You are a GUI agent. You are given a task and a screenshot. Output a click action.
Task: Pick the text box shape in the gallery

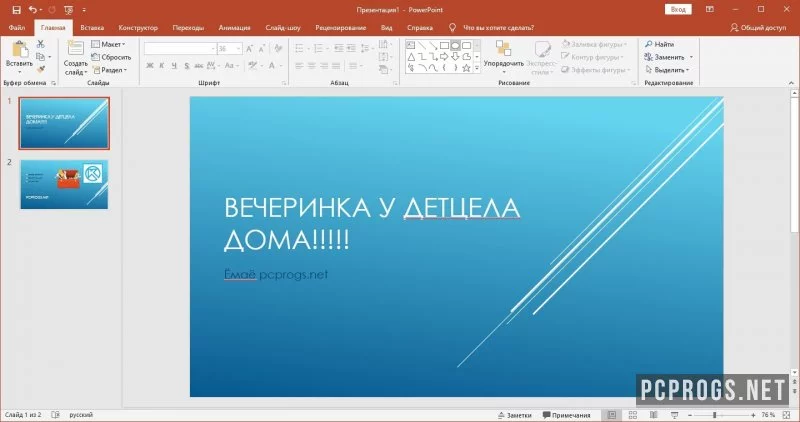coord(411,45)
